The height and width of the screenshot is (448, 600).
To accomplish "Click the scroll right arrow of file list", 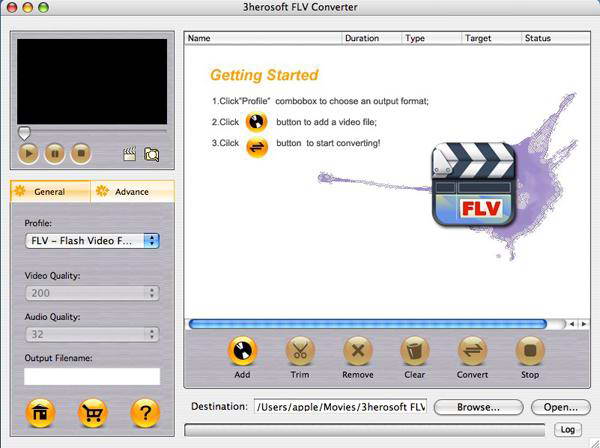I will 584,324.
